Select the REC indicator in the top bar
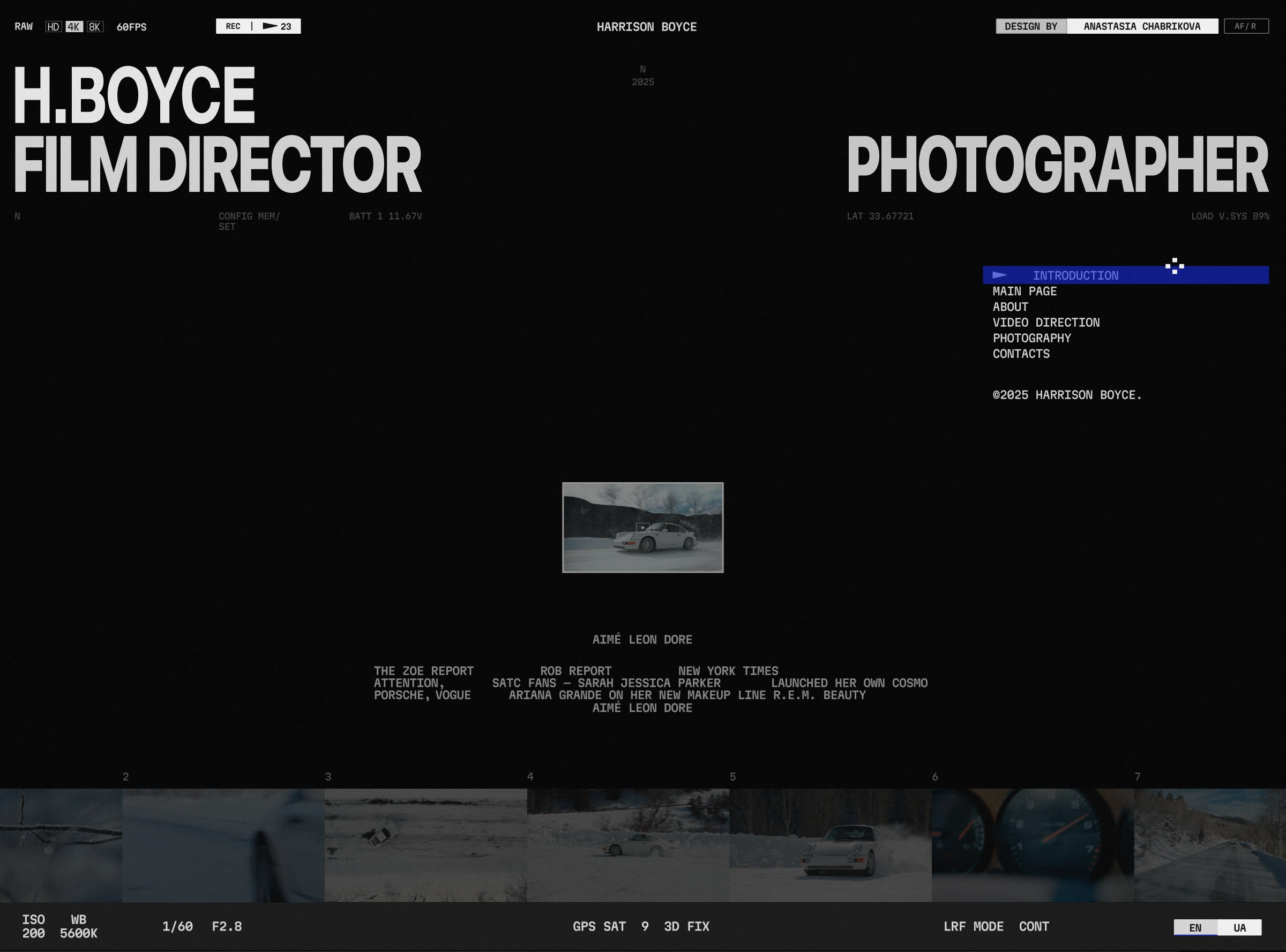 [x=233, y=26]
